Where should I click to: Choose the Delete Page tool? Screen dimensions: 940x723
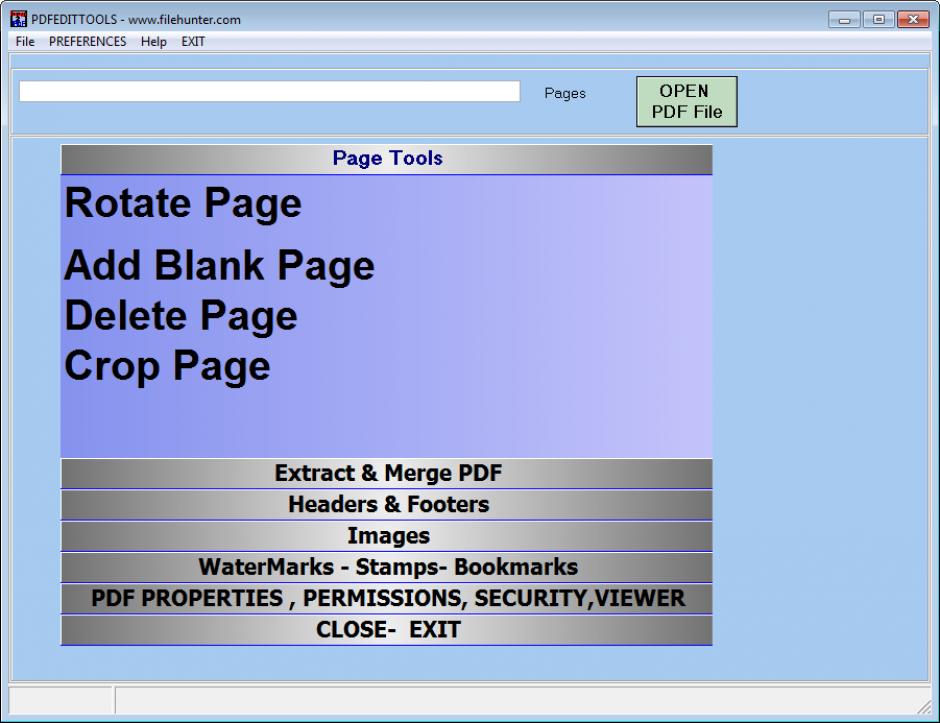click(x=180, y=316)
